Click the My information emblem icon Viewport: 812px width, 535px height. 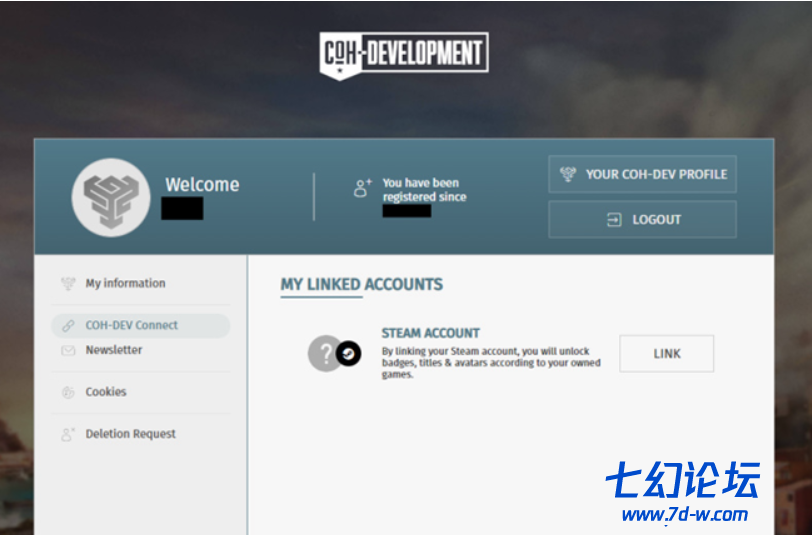click(68, 283)
